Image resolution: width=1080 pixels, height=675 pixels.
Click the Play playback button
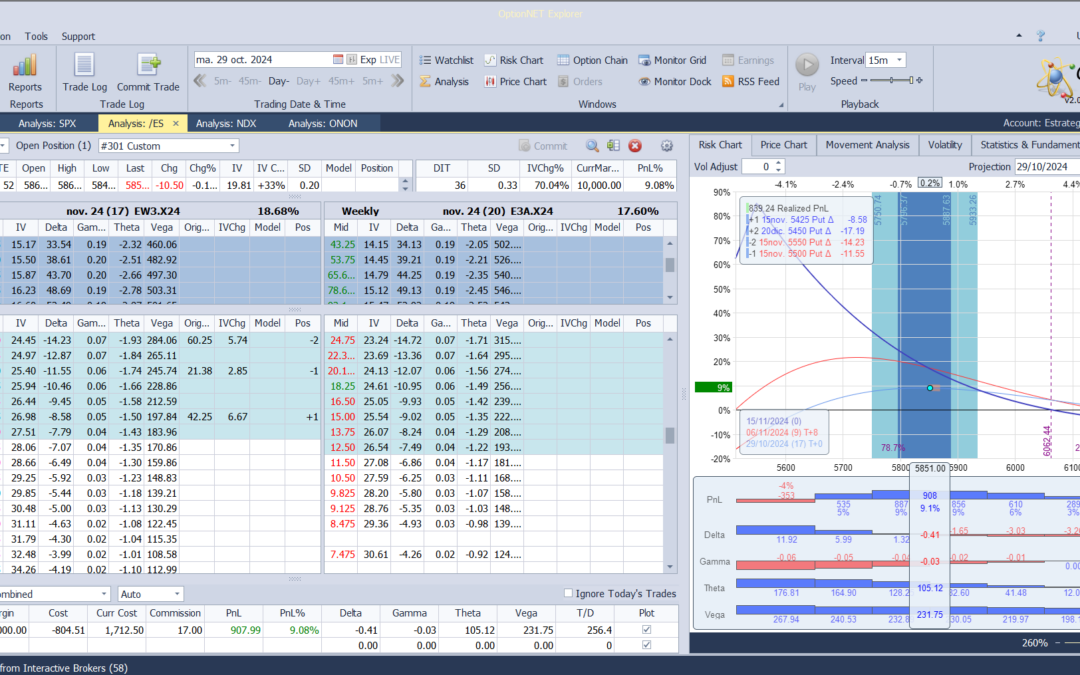pyautogui.click(x=807, y=72)
